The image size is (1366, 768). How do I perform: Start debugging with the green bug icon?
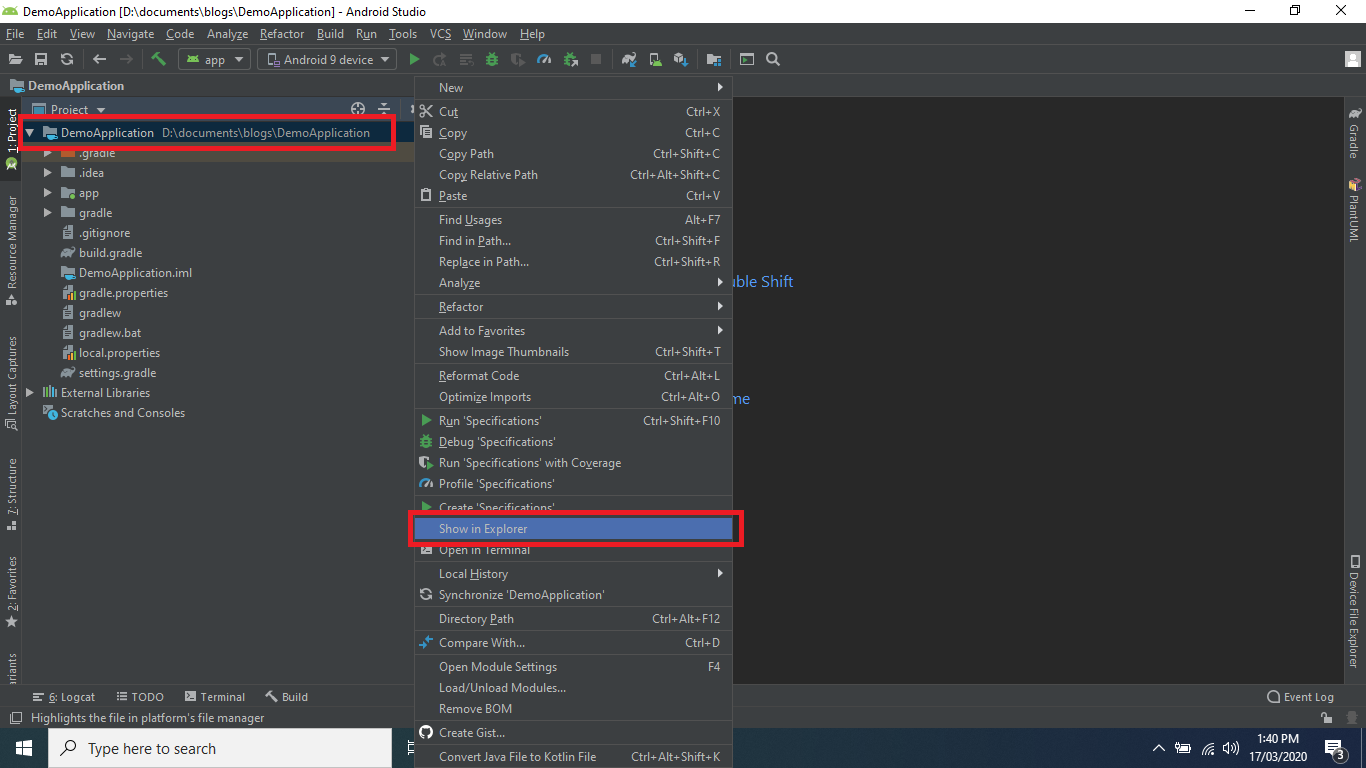point(492,60)
